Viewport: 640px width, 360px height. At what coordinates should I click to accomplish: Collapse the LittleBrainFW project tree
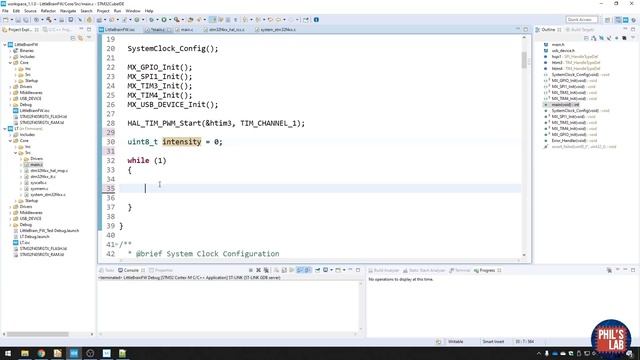click(x=5, y=44)
